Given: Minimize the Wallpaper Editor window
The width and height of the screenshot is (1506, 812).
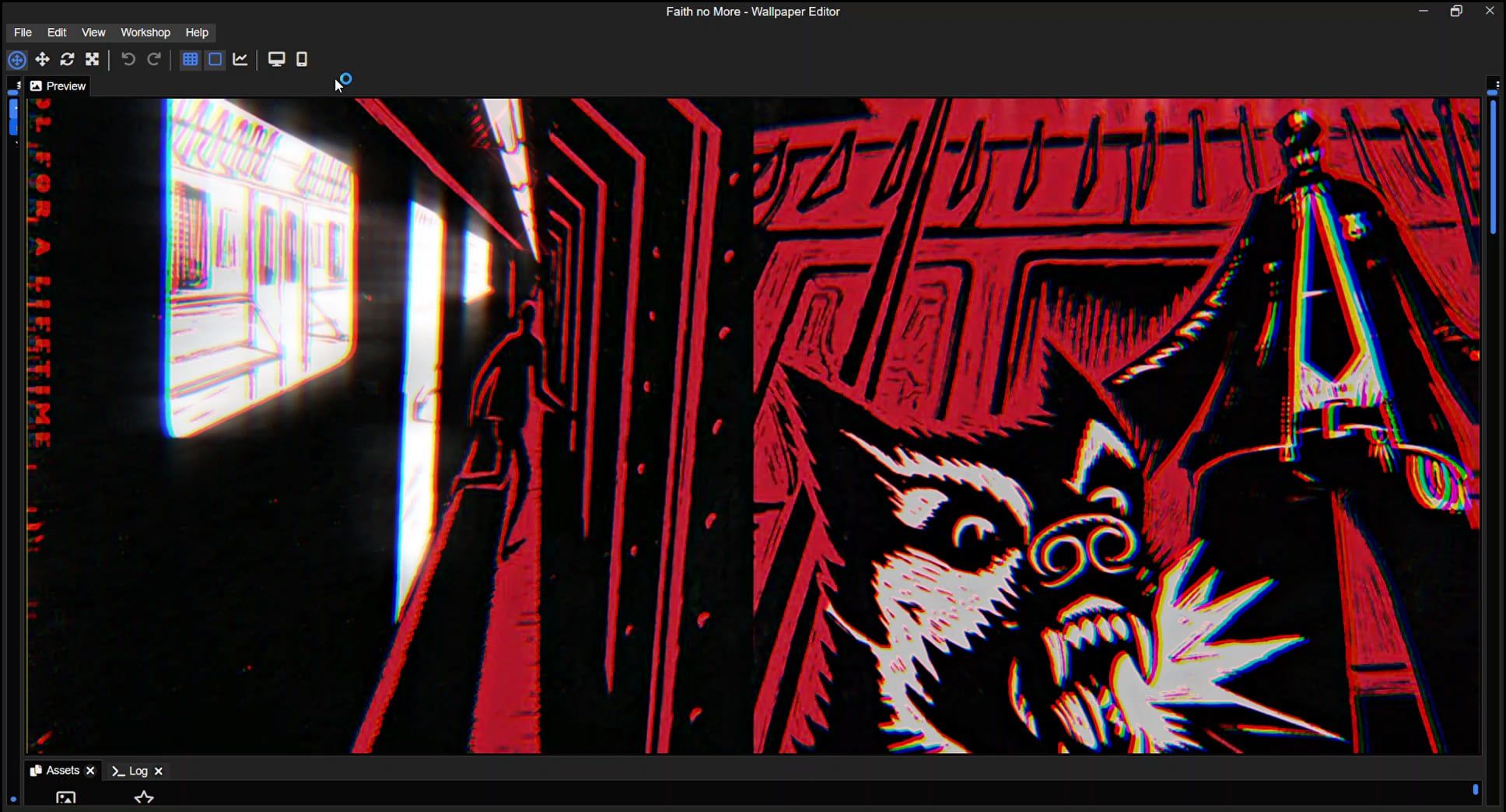Looking at the screenshot, I should point(1424,11).
